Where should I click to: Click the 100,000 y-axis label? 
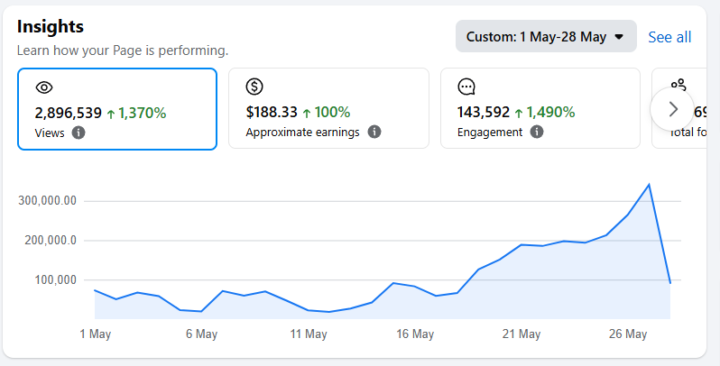coord(56,280)
